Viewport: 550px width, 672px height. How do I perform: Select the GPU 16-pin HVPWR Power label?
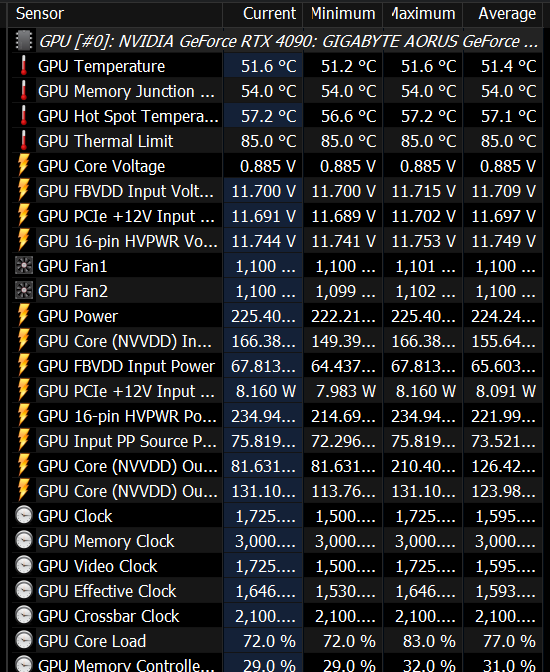(x=128, y=416)
